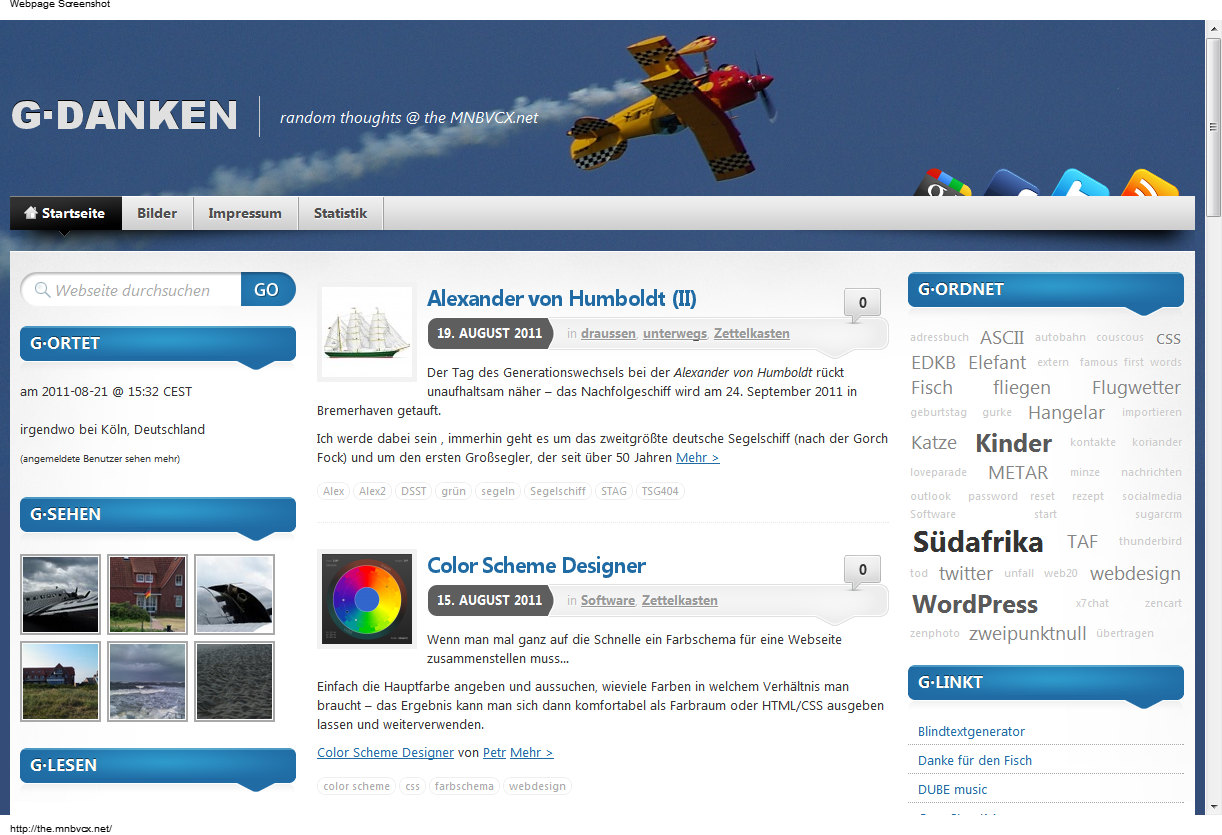1222x835 pixels.
Task: Click the page's vertical scrollbar
Action: point(1213,400)
